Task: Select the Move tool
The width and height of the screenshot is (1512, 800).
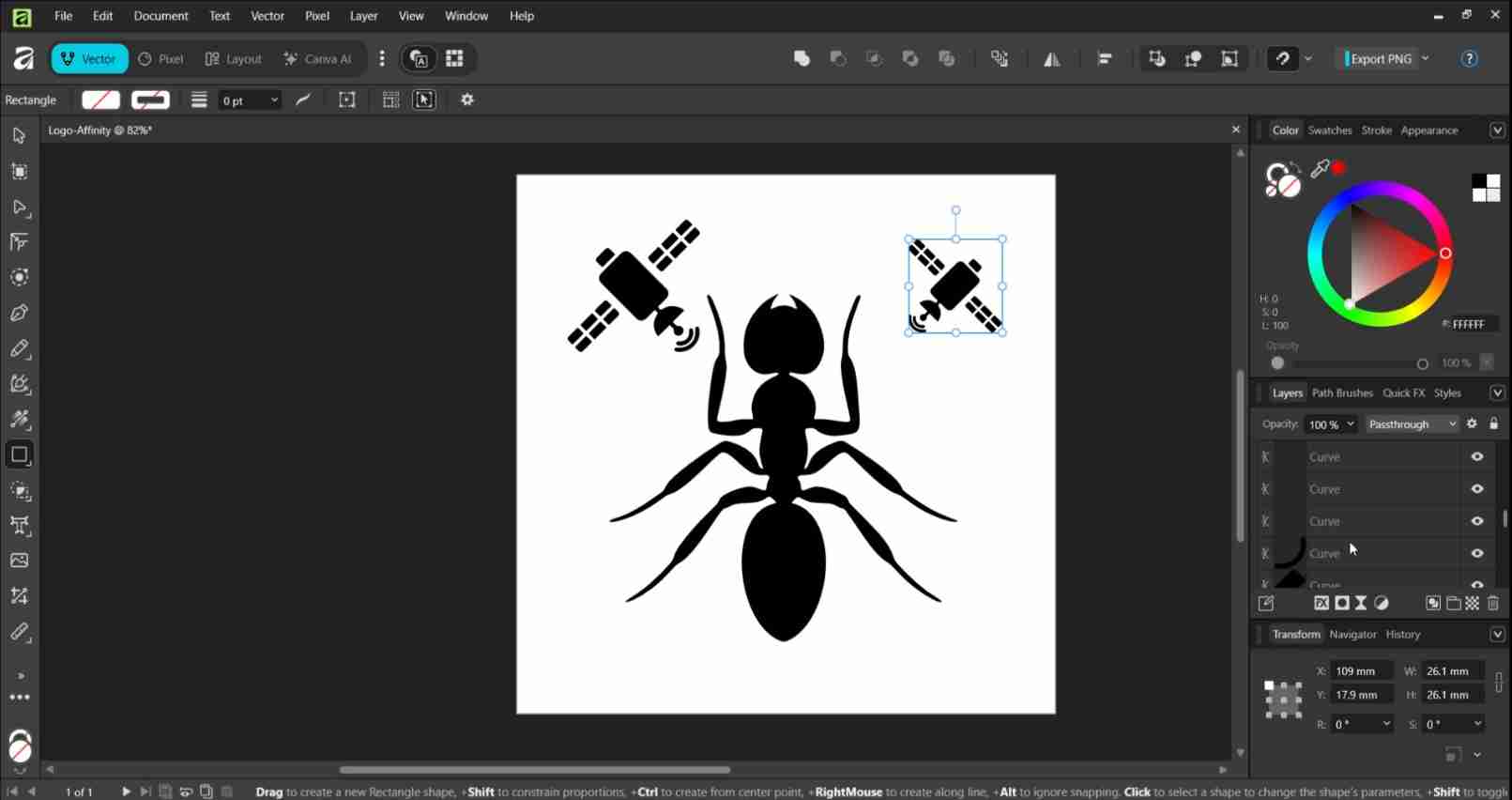Action: click(19, 136)
